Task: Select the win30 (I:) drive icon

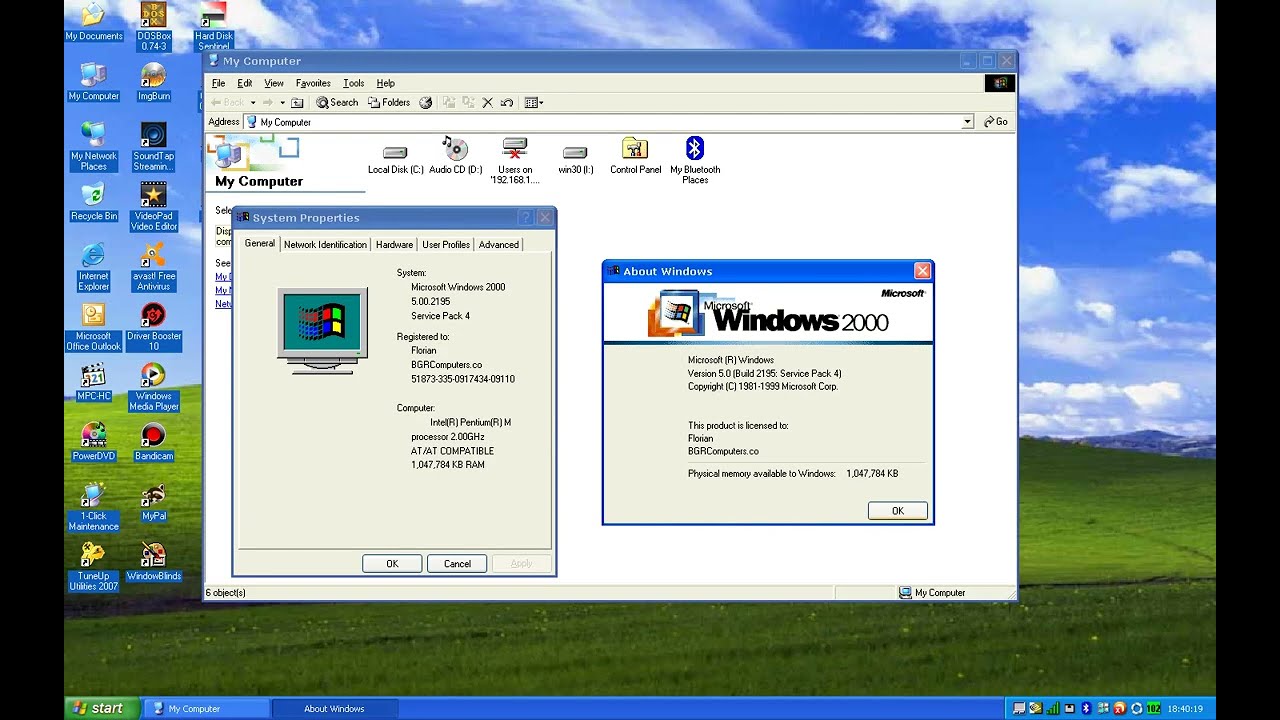Action: click(575, 158)
